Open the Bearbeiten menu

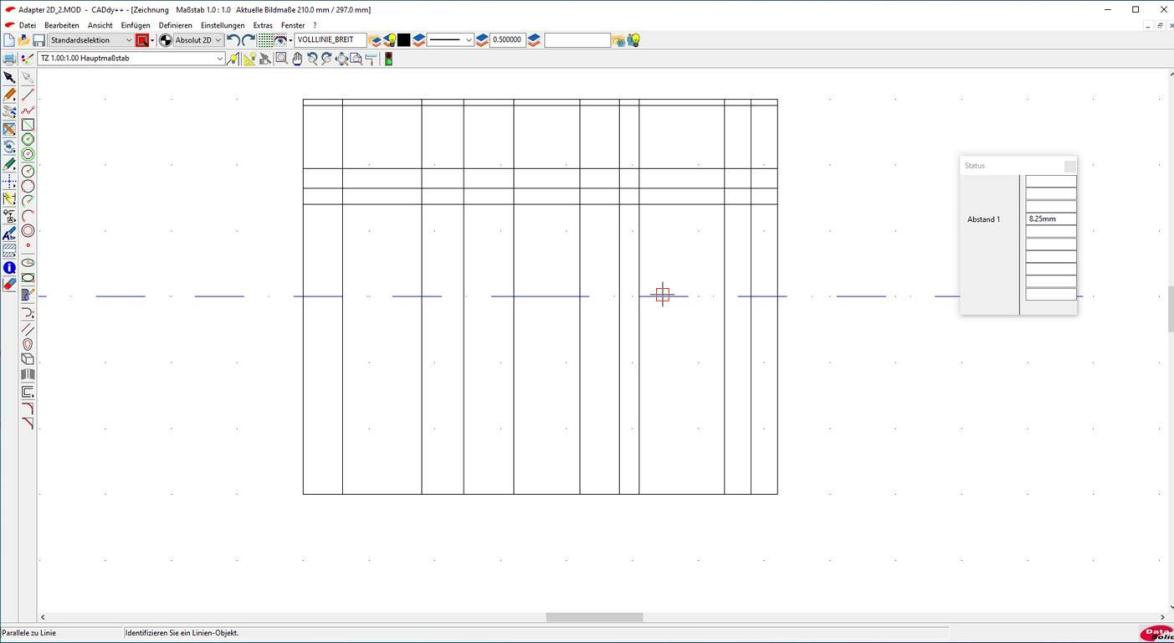coord(61,25)
